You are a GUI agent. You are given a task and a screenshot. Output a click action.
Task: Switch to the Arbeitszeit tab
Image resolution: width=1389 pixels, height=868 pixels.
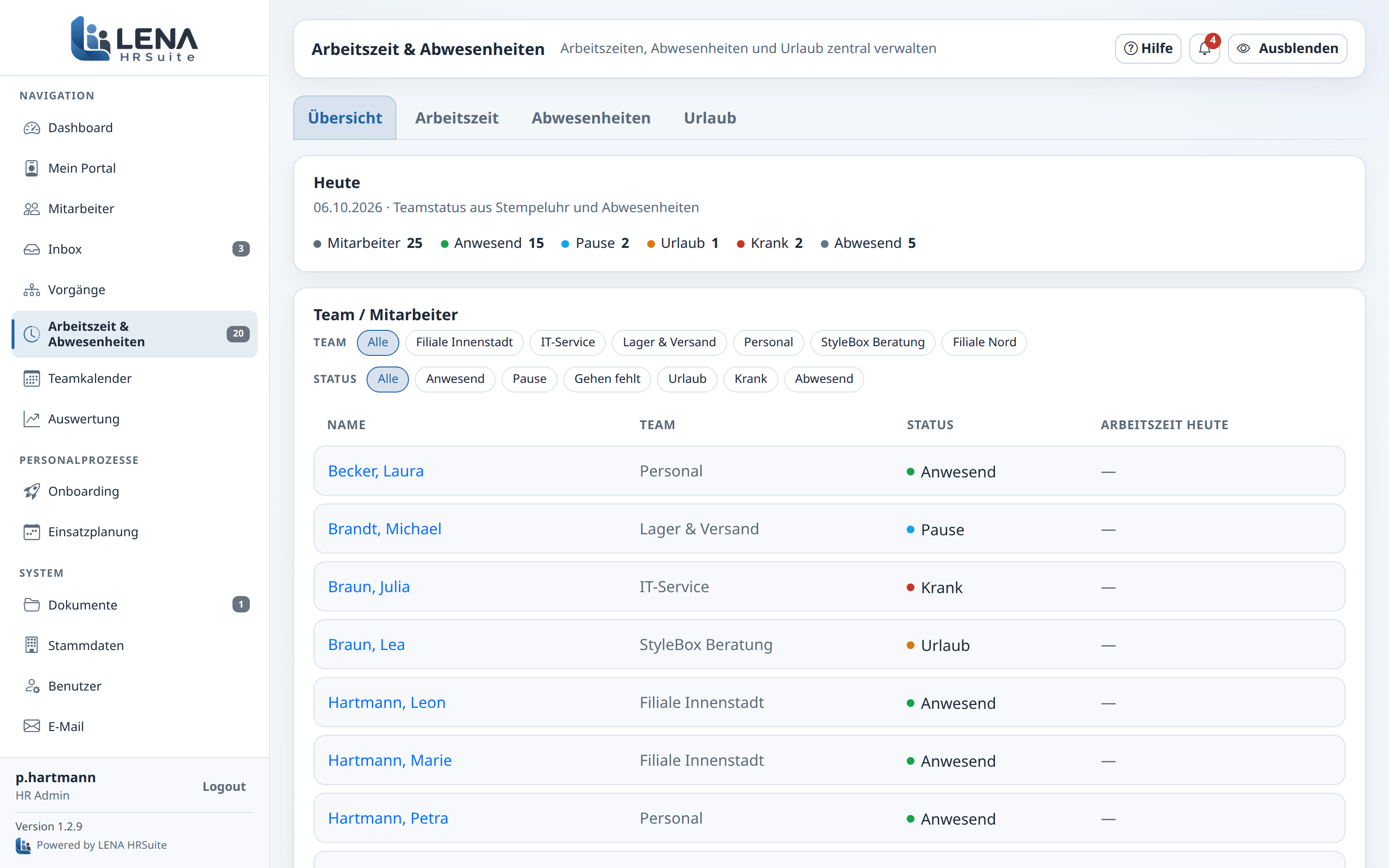point(456,118)
